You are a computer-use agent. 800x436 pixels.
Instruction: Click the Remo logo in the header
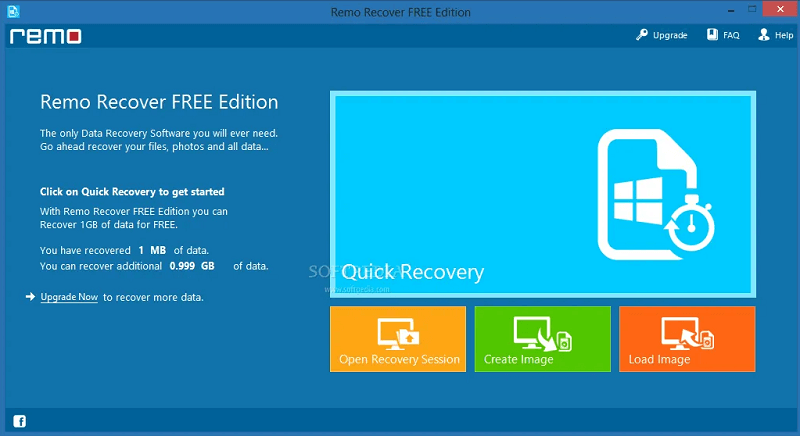45,36
